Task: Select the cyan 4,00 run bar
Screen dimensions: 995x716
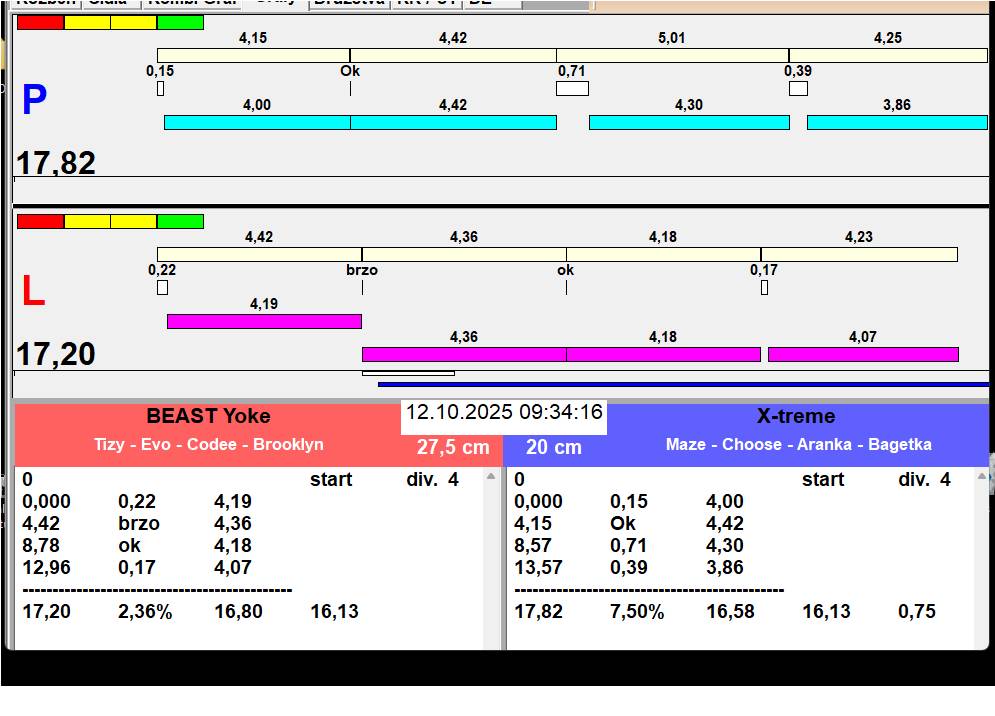Action: tap(257, 122)
